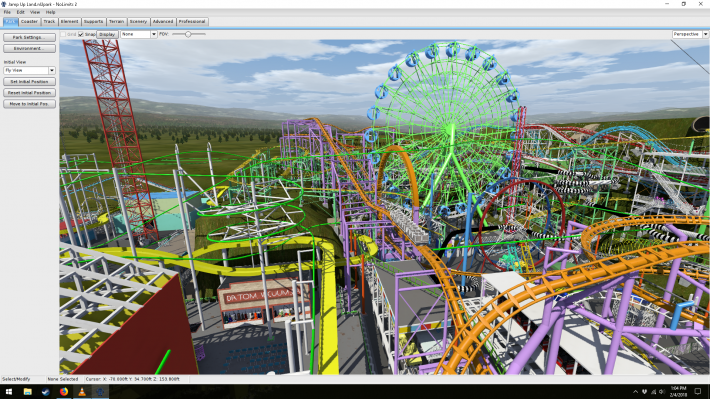This screenshot has height=399, width=710.
Task: Open the View menu
Action: pyautogui.click(x=35, y=12)
